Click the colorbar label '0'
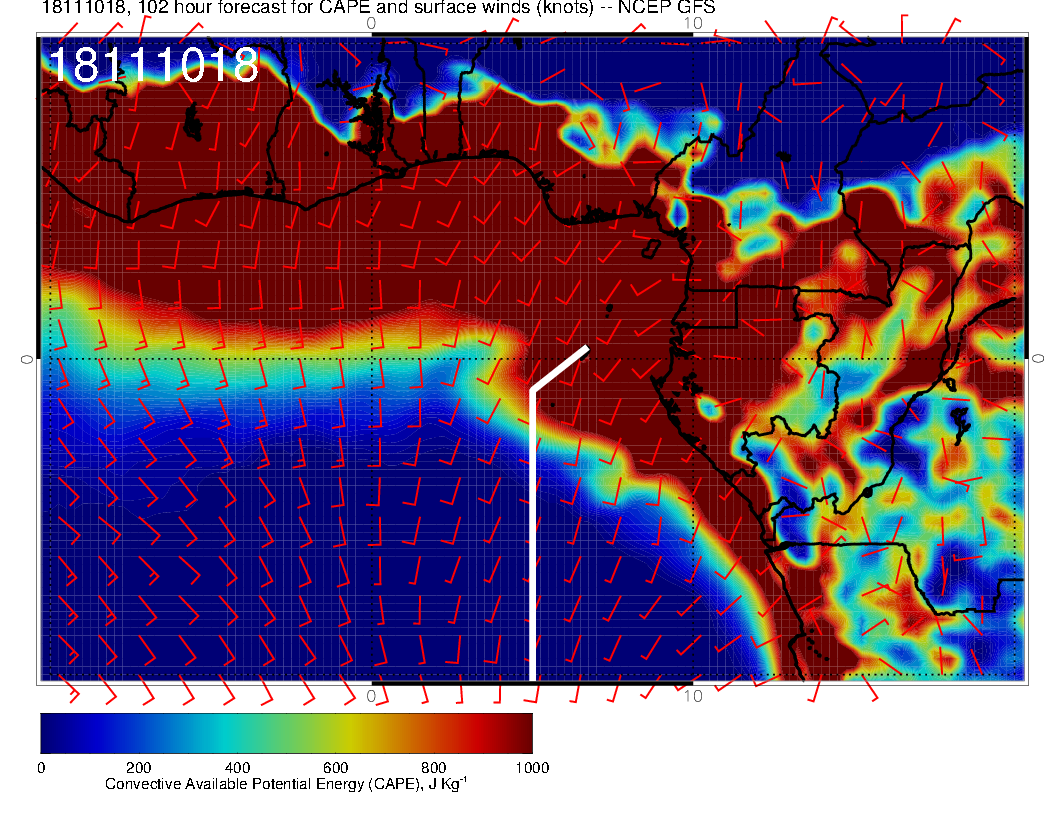This screenshot has height=816, width=1056. pos(42,768)
